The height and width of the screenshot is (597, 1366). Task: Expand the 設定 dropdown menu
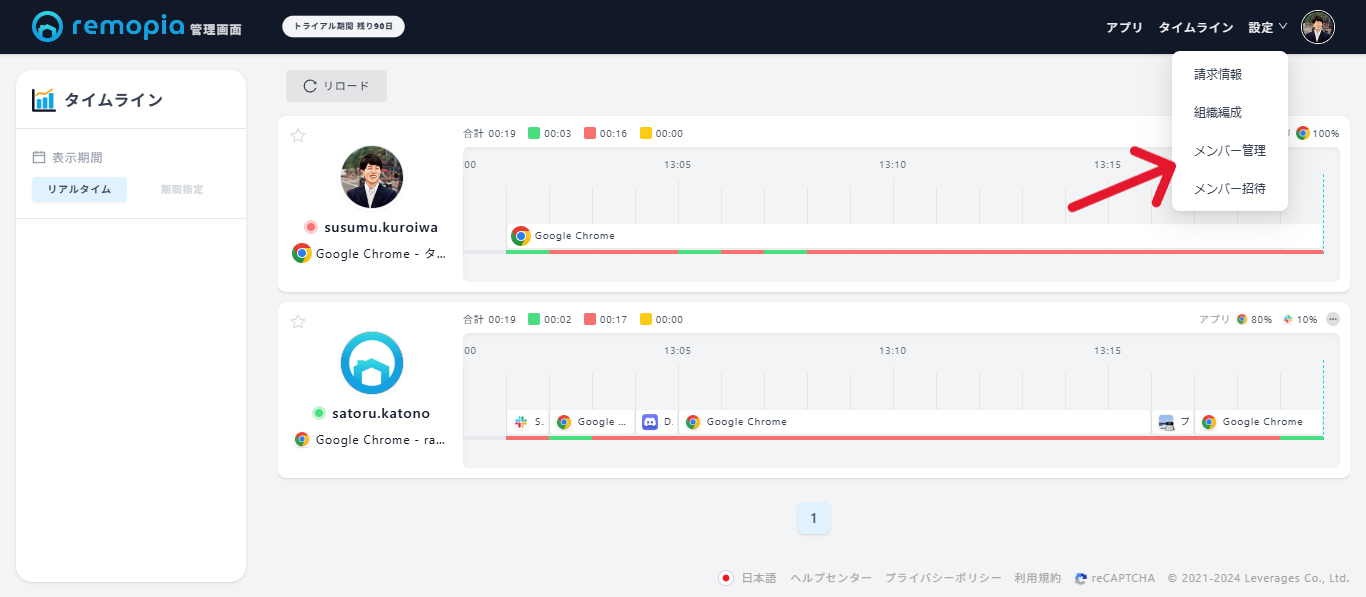(x=1268, y=27)
